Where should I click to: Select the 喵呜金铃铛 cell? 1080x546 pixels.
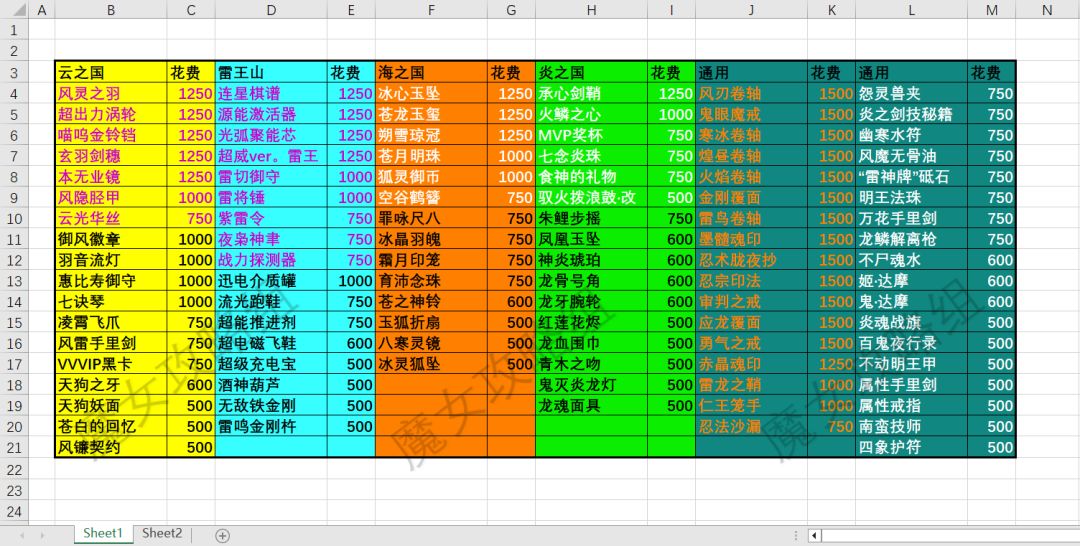111,135
